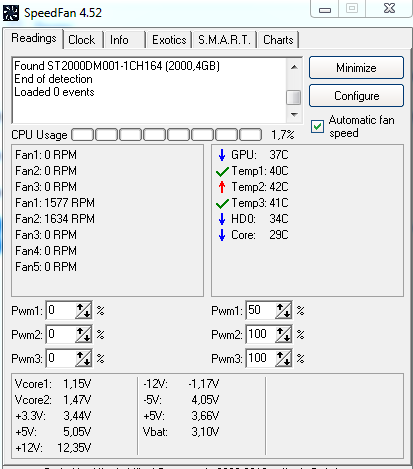Click the 'End of detection' log line
413x469 pixels.
tap(53, 79)
